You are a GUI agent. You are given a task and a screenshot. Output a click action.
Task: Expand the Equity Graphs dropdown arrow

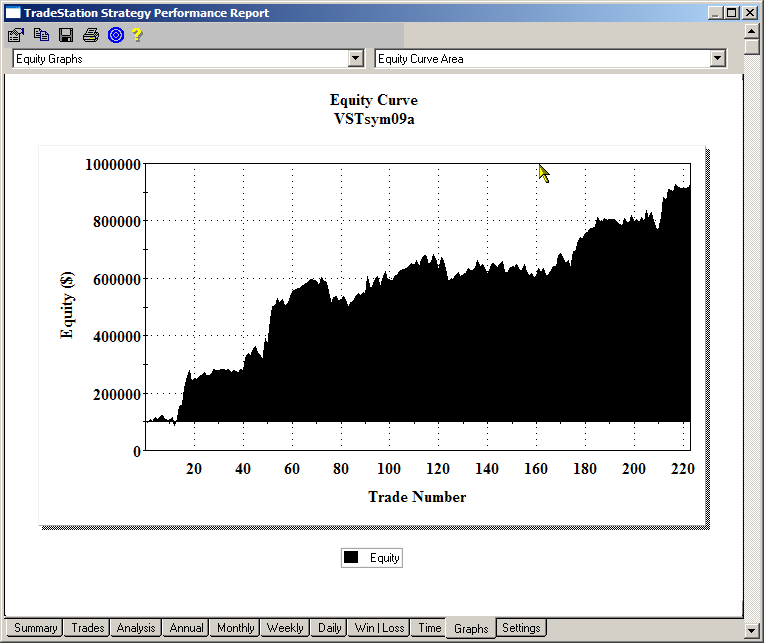coord(356,59)
